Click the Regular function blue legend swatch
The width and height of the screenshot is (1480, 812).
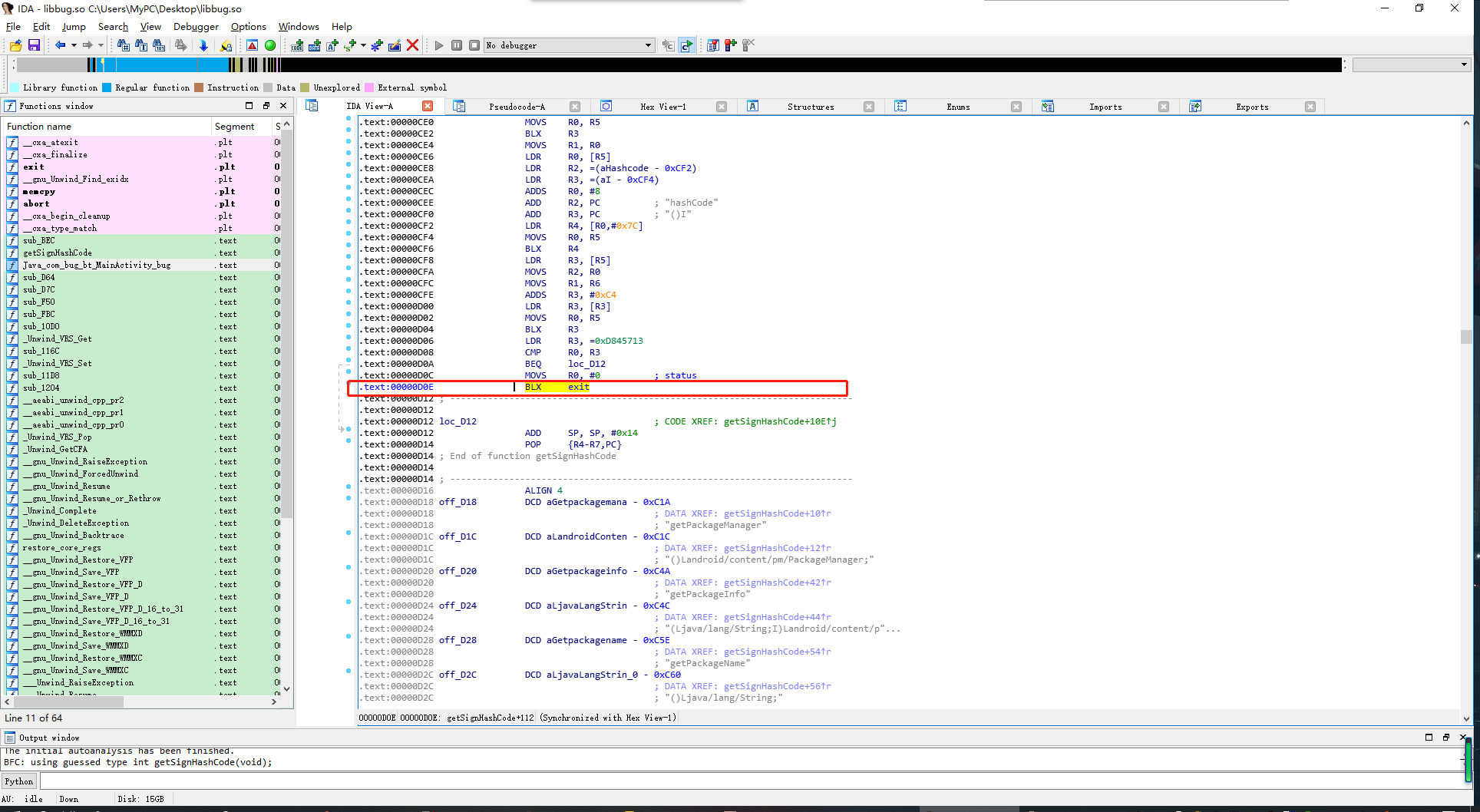tap(107, 87)
